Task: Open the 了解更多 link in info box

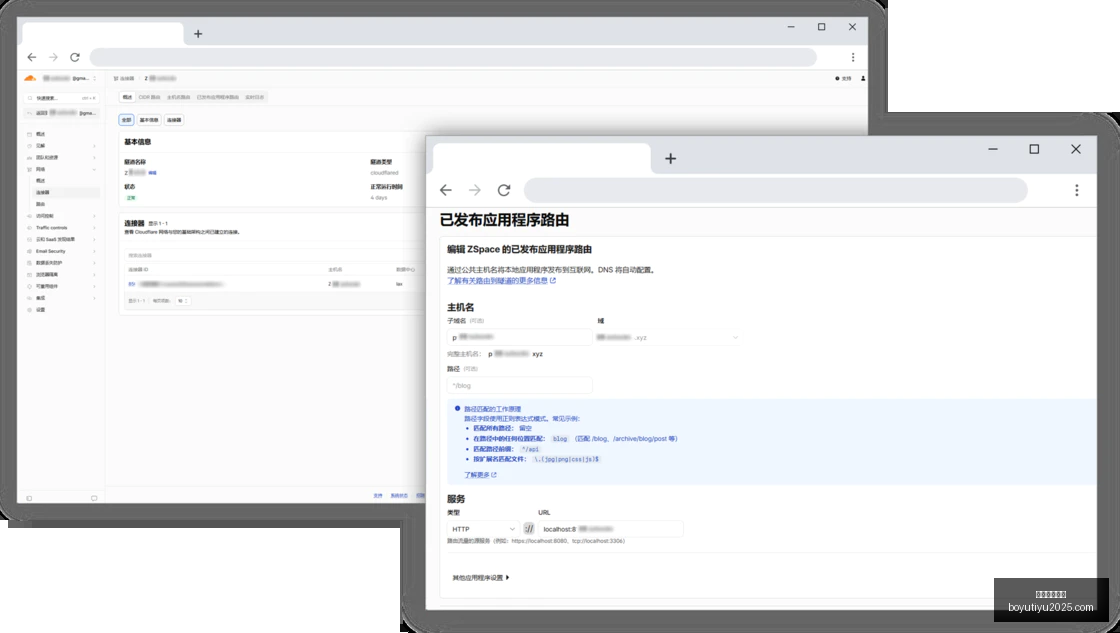Action: [x=480, y=474]
